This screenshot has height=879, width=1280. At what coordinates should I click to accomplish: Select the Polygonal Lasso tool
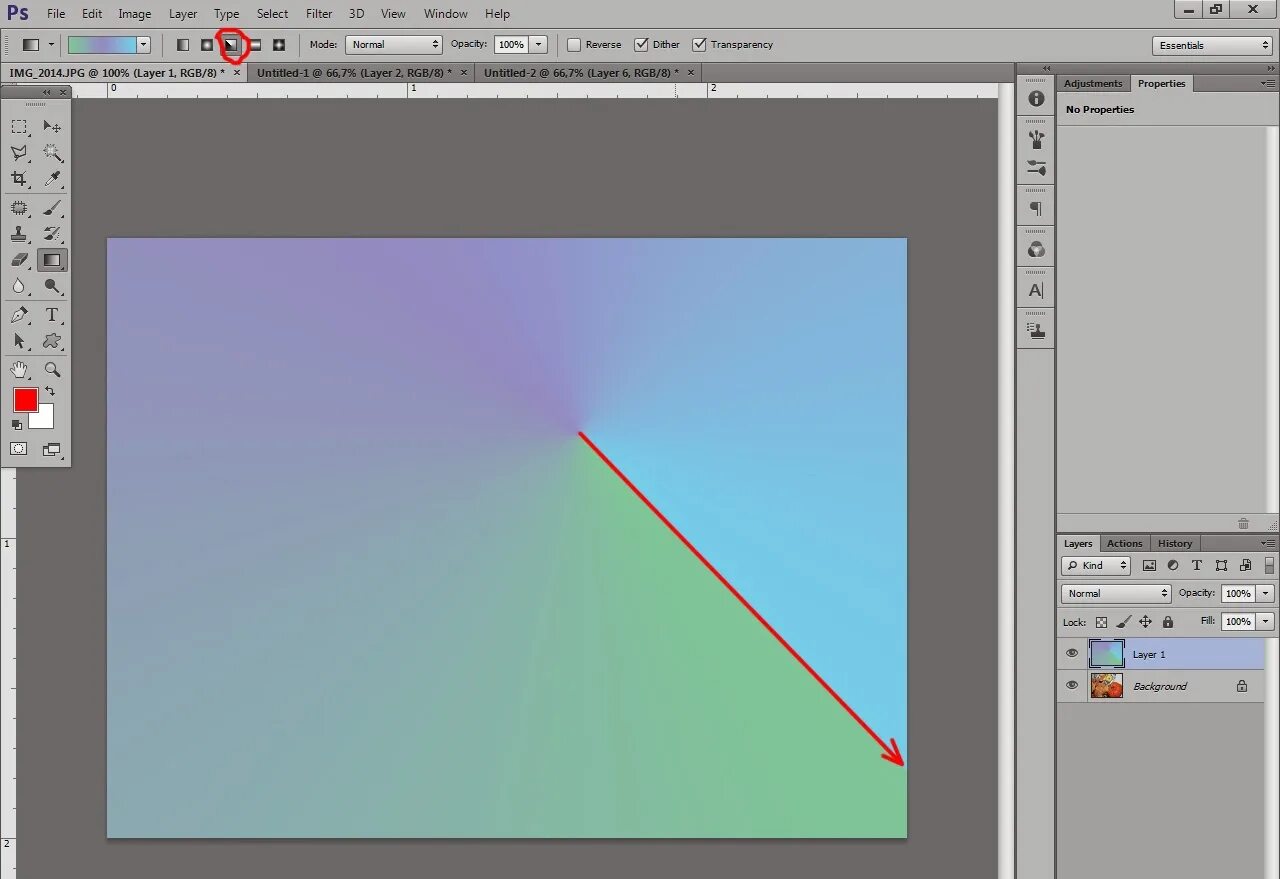(x=19, y=153)
